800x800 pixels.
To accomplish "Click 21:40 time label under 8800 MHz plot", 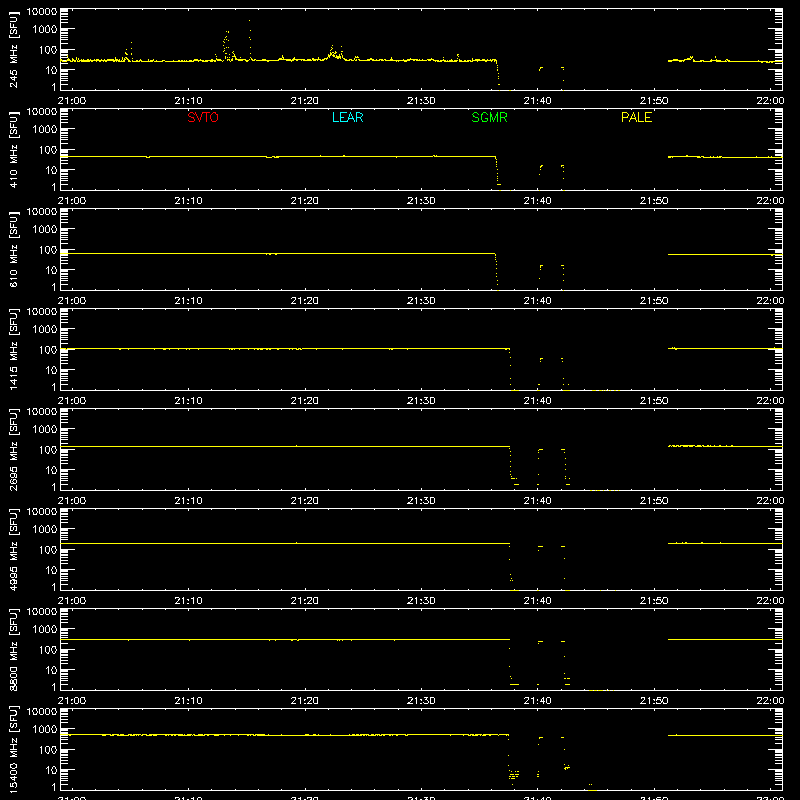I will click(537, 701).
